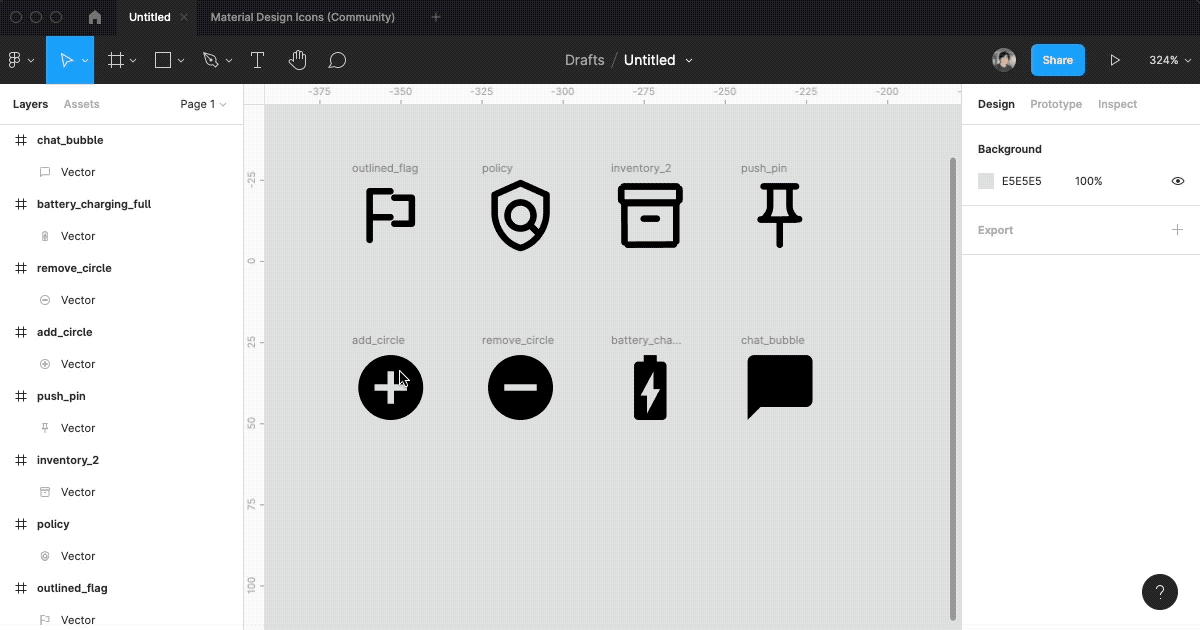Select the Move tool arrow
Viewport: 1200px width, 630px height.
66,60
